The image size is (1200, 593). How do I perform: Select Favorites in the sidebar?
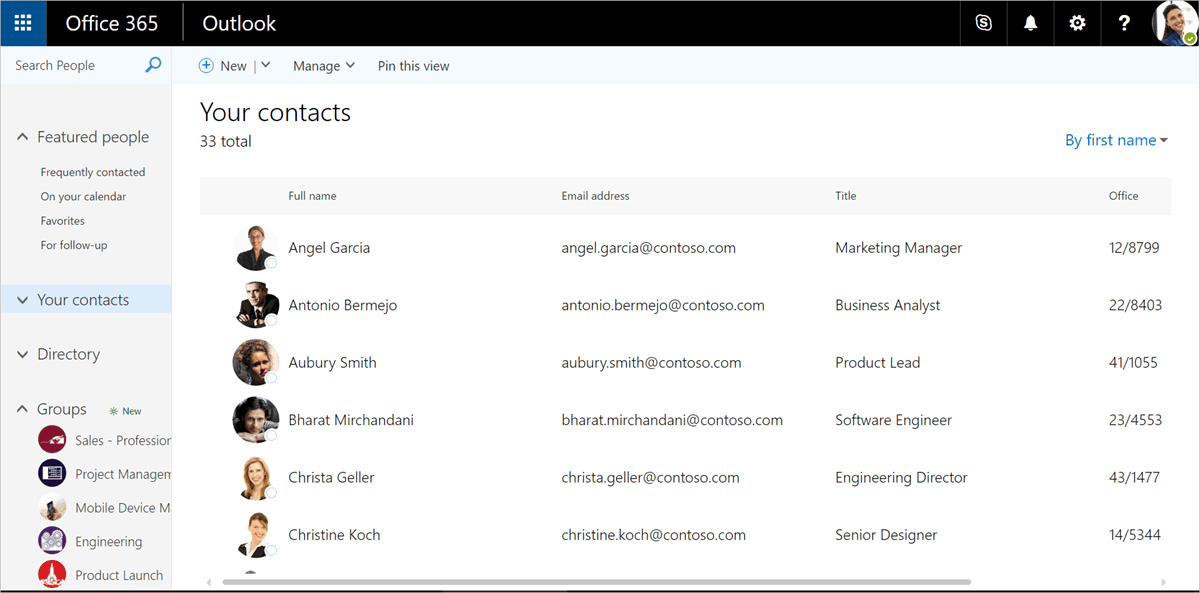click(63, 221)
